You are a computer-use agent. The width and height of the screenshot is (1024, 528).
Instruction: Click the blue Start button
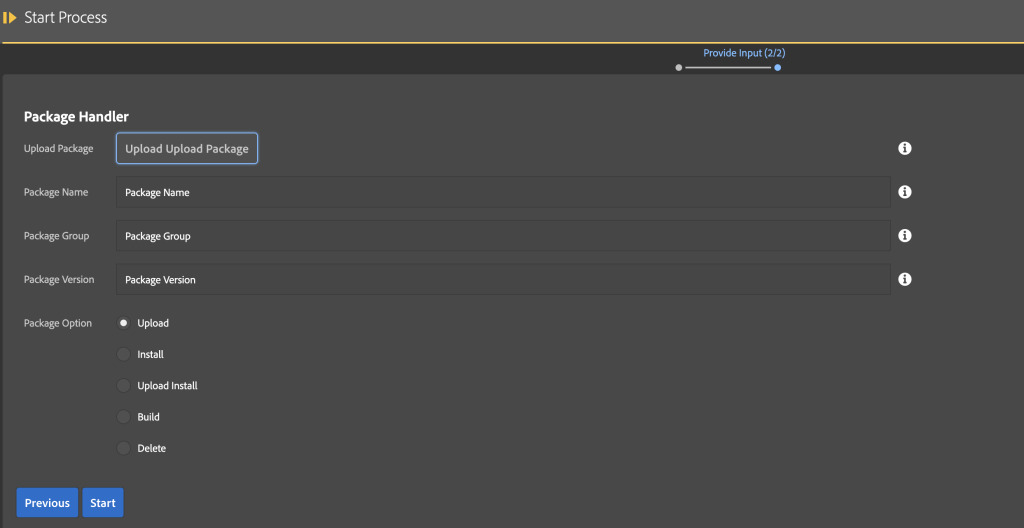click(x=103, y=503)
